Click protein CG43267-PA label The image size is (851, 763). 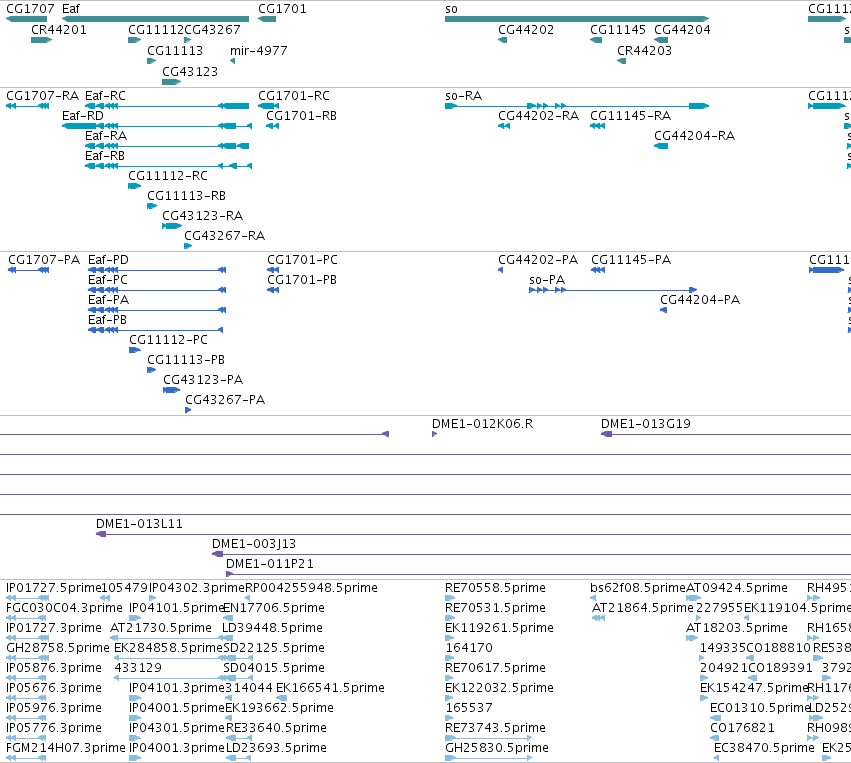(x=225, y=400)
